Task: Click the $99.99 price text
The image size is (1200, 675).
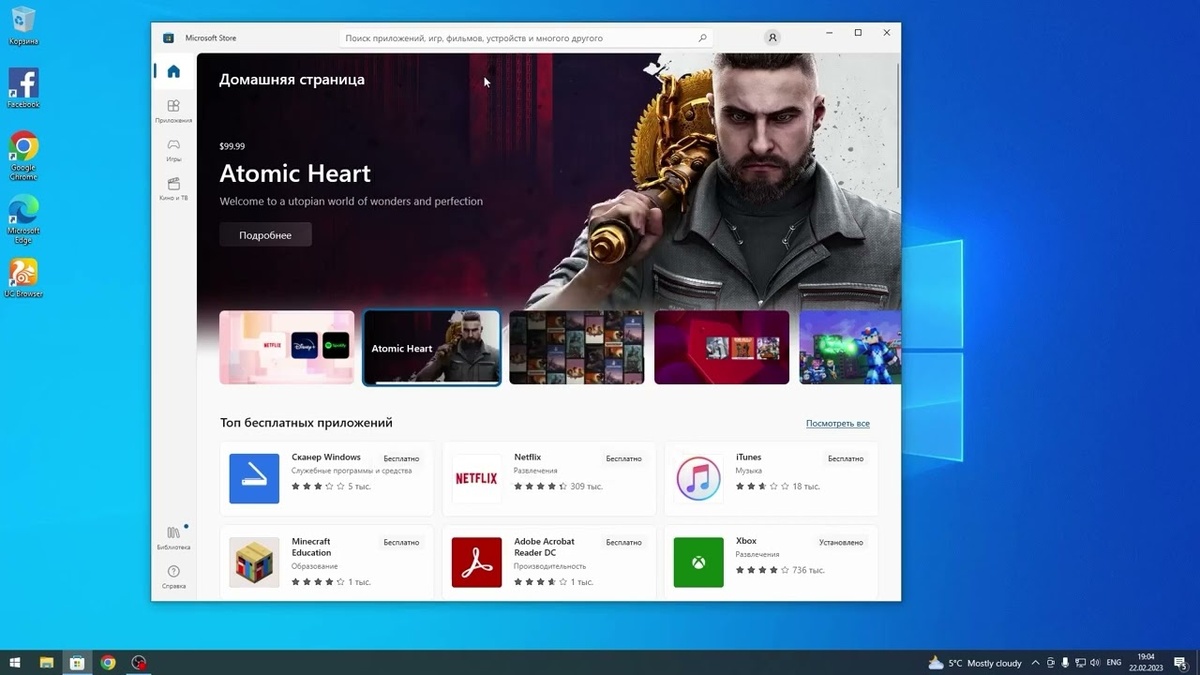Action: 232,146
